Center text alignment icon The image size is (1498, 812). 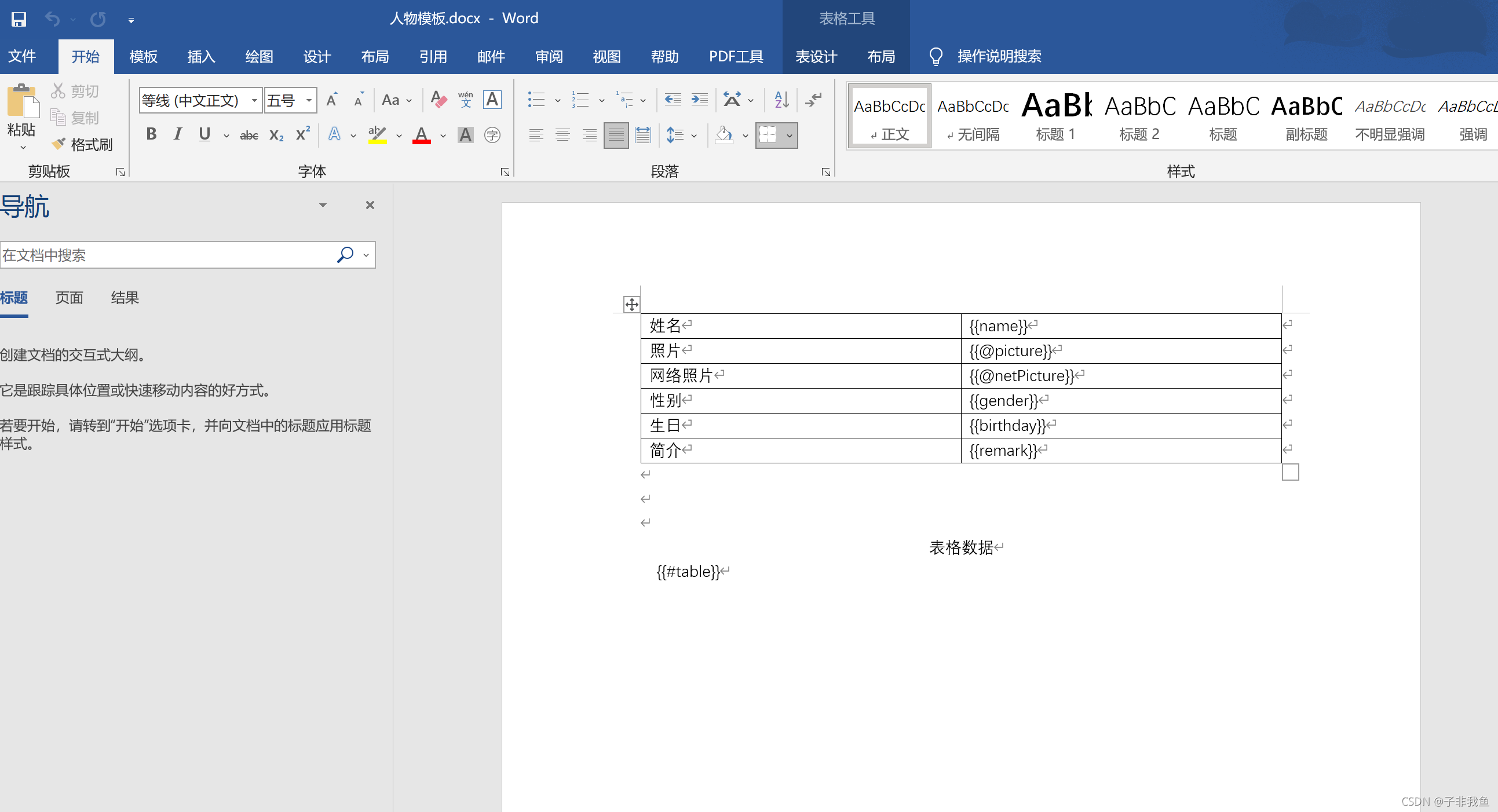[562, 136]
